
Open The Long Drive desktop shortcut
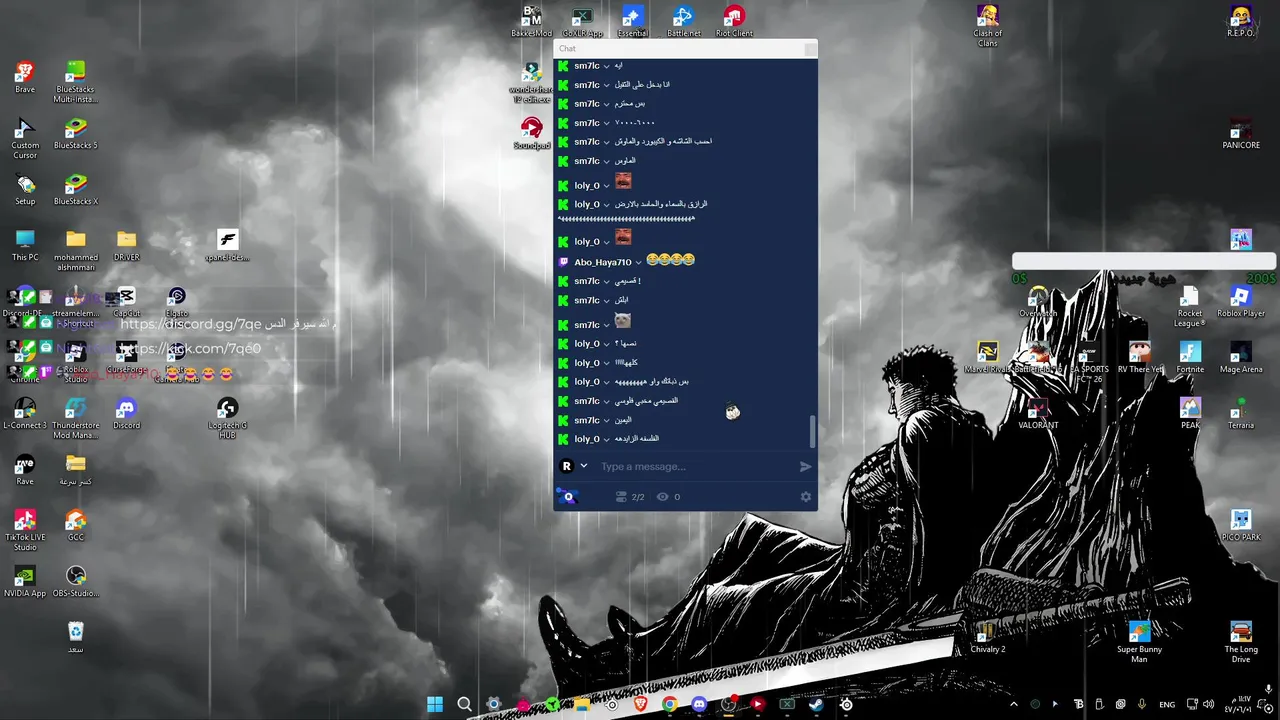point(1241,642)
